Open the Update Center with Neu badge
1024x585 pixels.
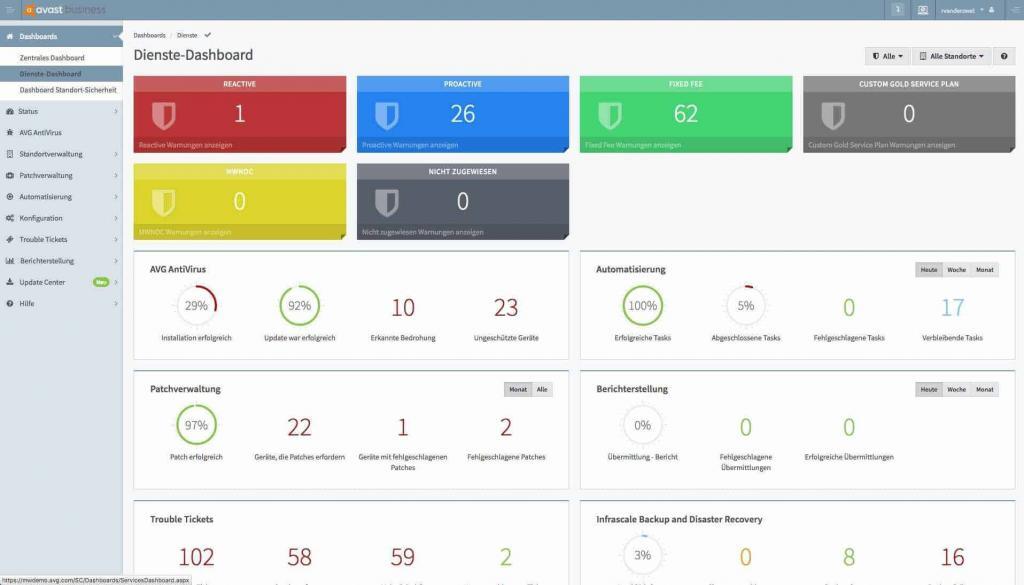coord(43,282)
